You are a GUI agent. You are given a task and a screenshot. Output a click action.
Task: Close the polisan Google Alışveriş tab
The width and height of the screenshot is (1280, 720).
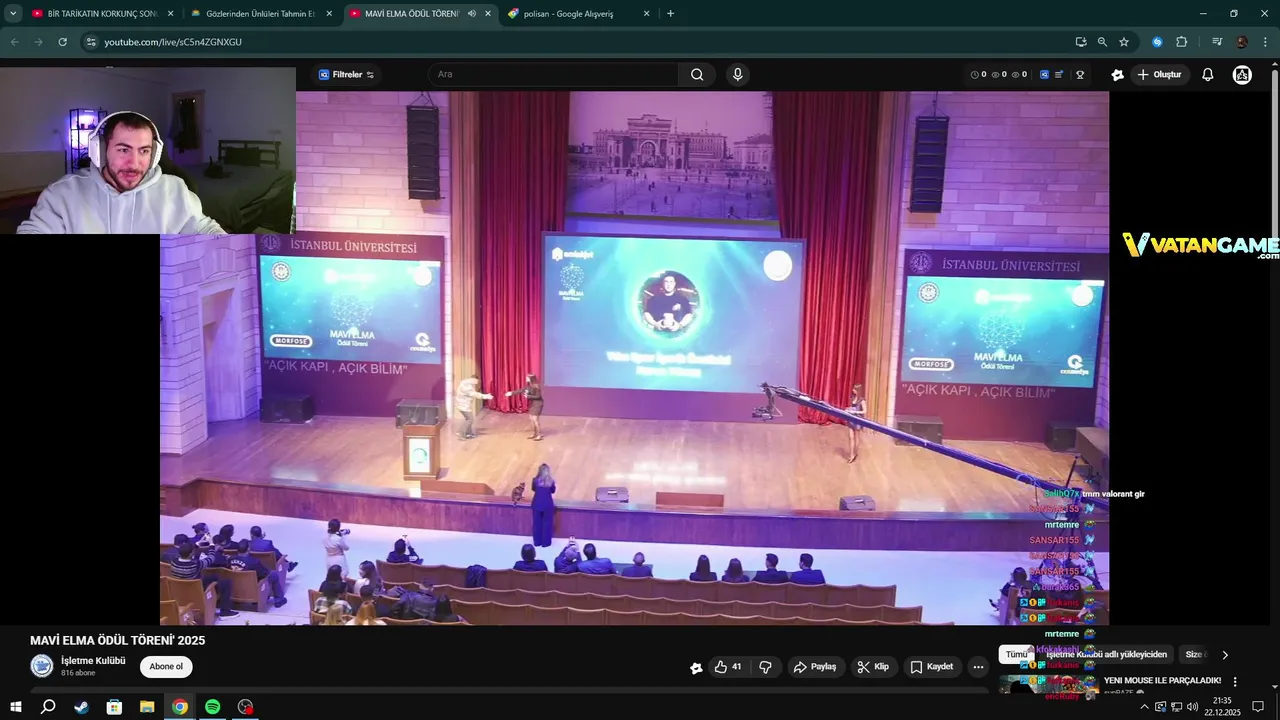tap(646, 14)
